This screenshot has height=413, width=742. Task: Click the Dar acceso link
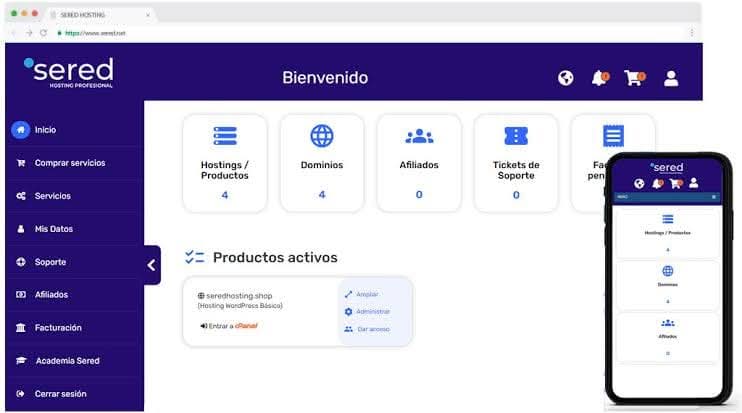point(373,329)
